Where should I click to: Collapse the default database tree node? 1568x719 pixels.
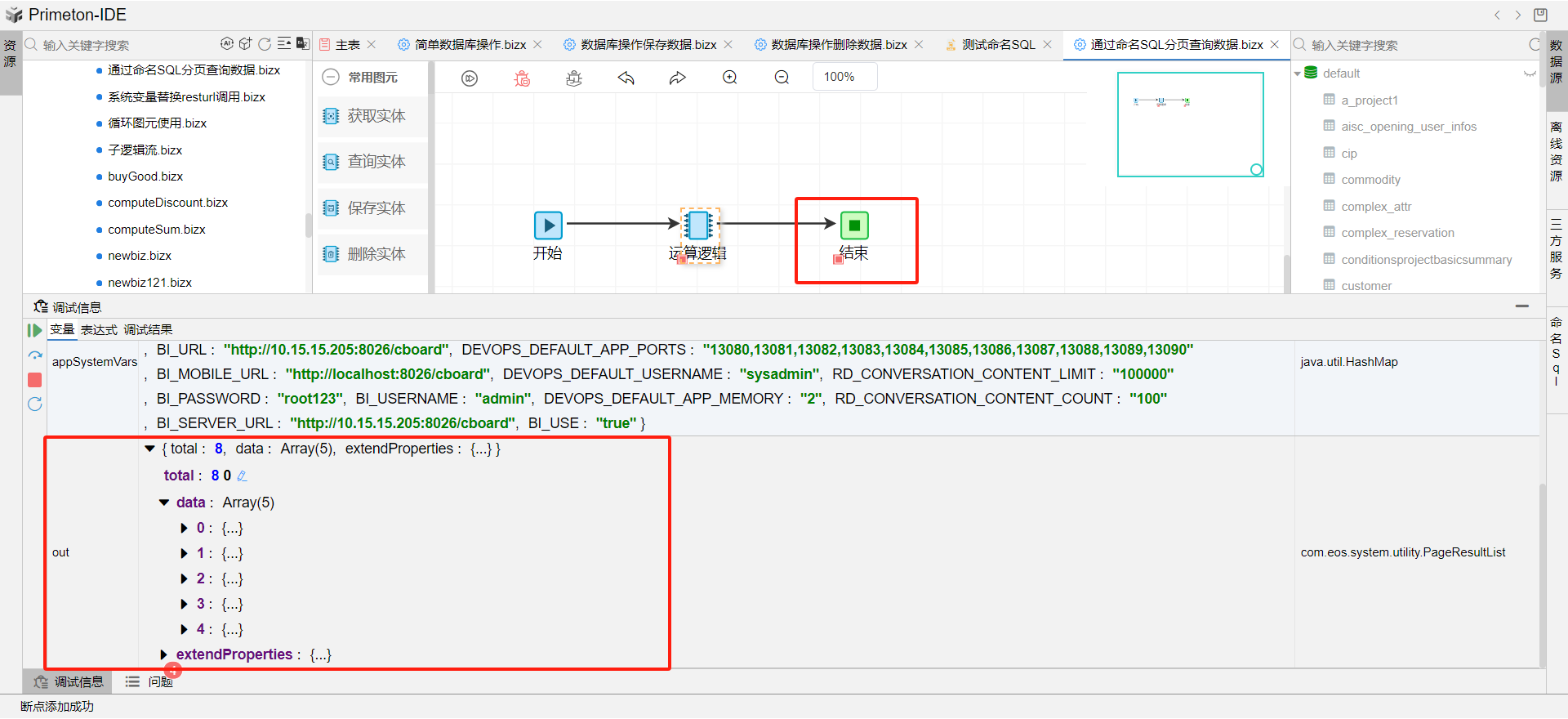click(1298, 74)
